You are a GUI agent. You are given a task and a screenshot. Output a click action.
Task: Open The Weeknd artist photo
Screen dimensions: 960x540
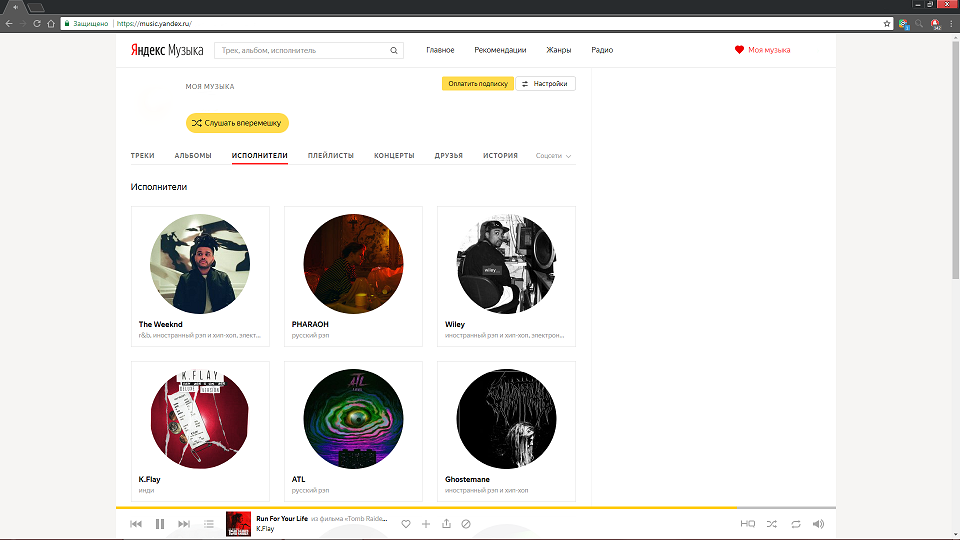pyautogui.click(x=200, y=264)
